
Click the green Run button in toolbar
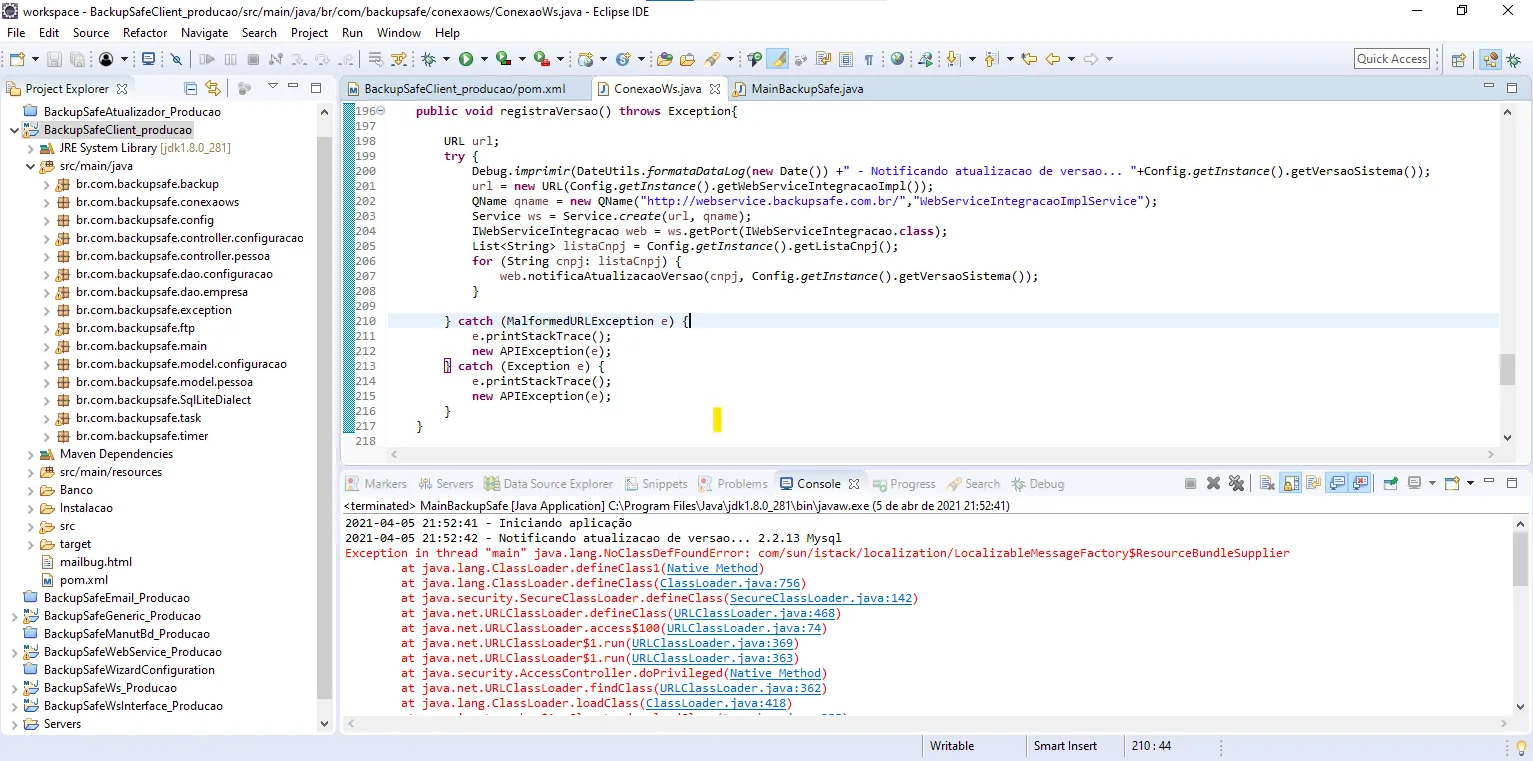466,60
